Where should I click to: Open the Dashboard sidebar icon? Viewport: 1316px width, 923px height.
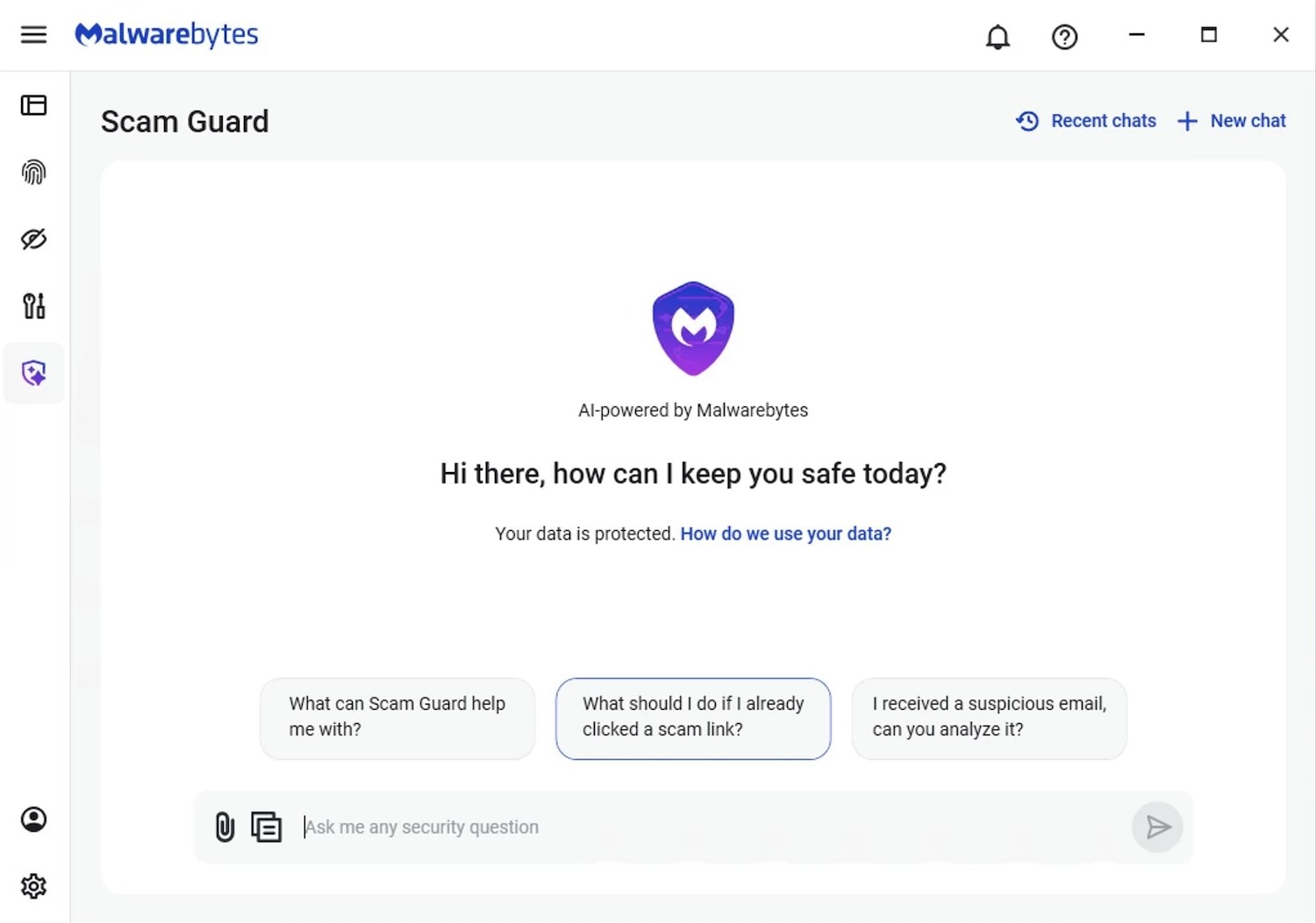pyautogui.click(x=33, y=105)
